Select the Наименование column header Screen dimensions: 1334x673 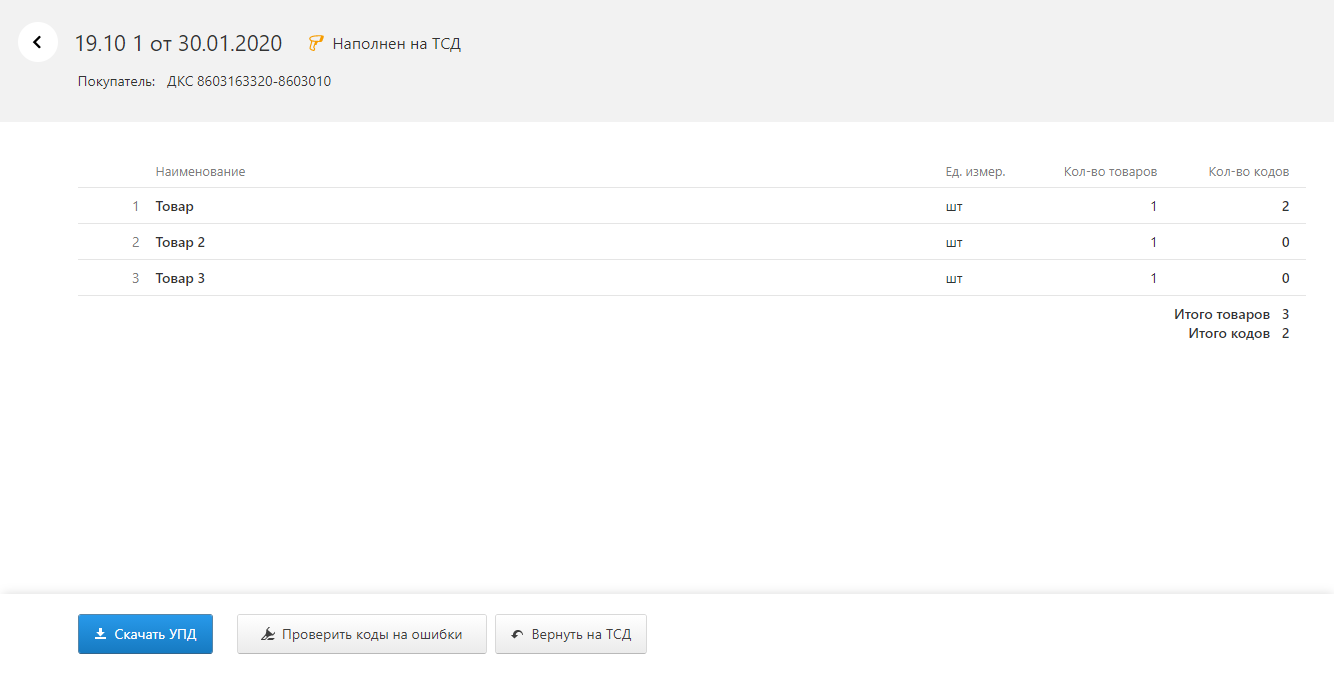(x=200, y=172)
